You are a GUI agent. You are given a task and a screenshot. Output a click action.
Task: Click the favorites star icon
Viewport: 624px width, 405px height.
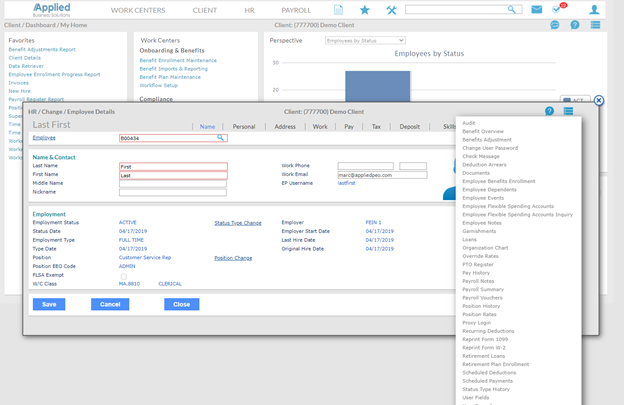coord(364,10)
